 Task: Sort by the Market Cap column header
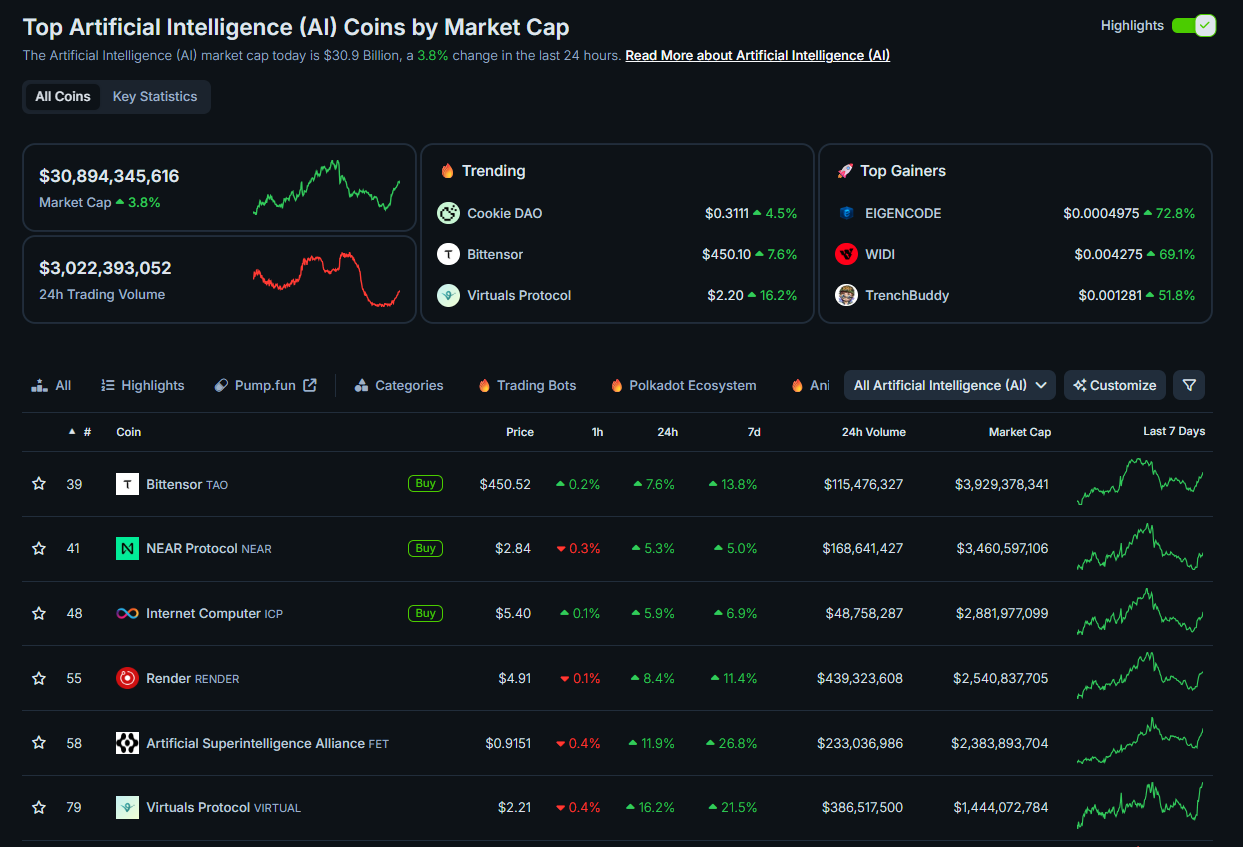1020,432
